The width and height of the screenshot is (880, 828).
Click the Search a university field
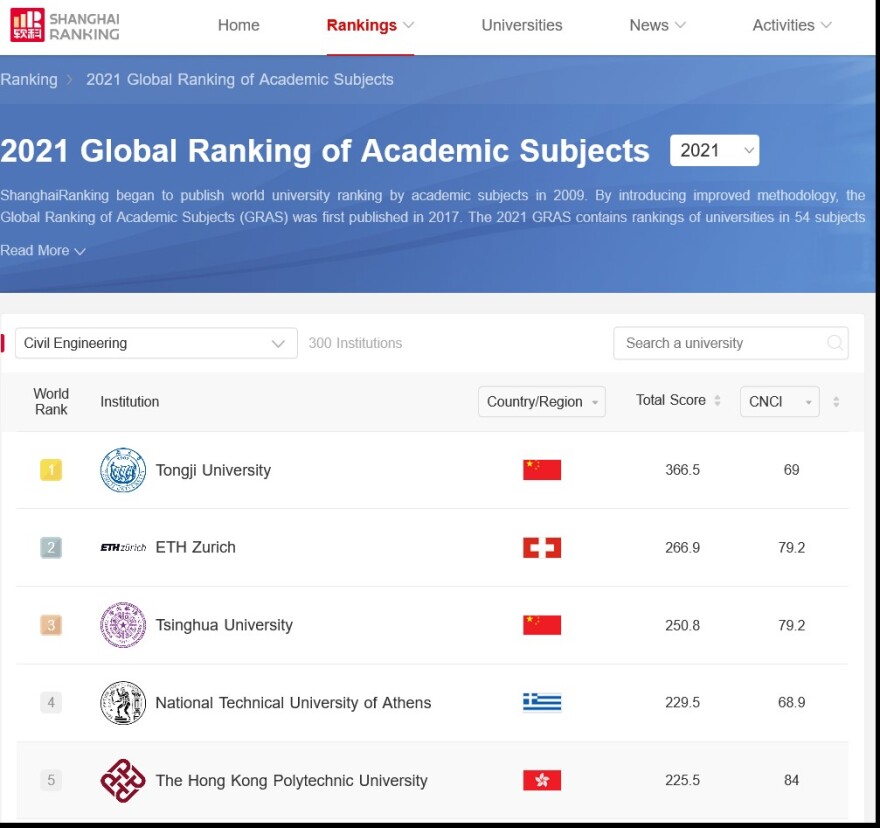click(720, 343)
